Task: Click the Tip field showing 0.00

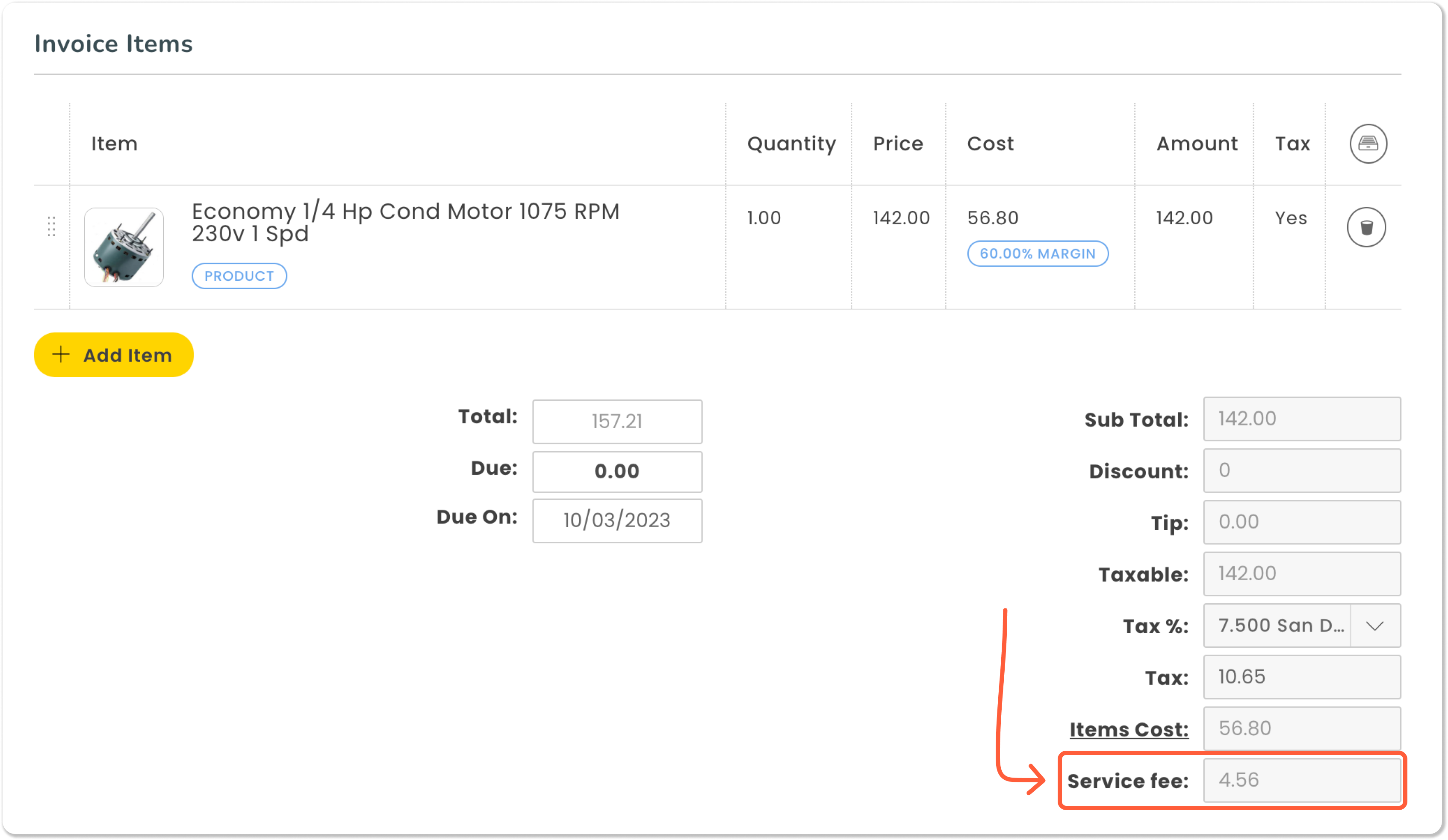Action: coord(1301,522)
